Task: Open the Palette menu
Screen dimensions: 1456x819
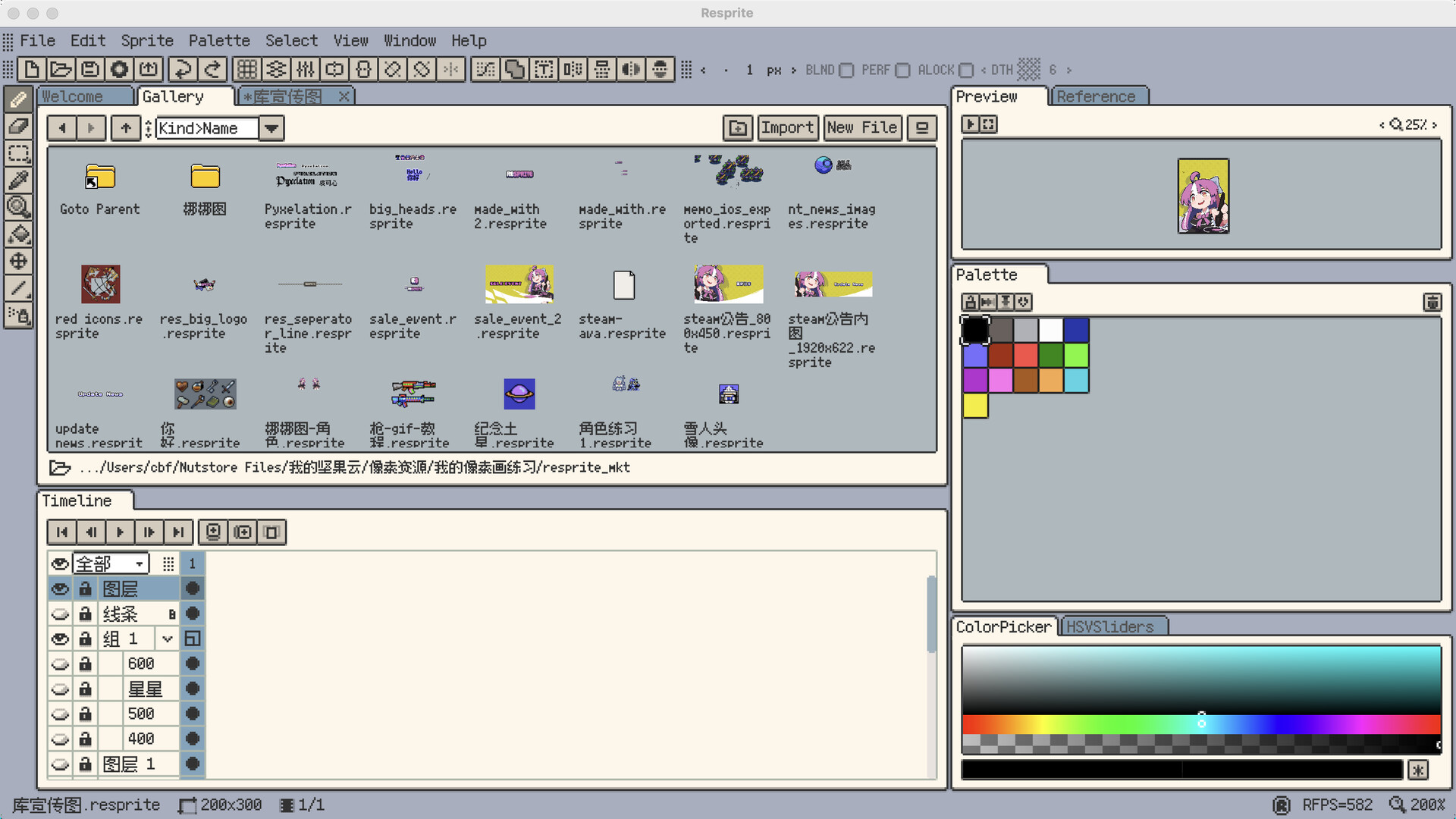Action: [218, 41]
